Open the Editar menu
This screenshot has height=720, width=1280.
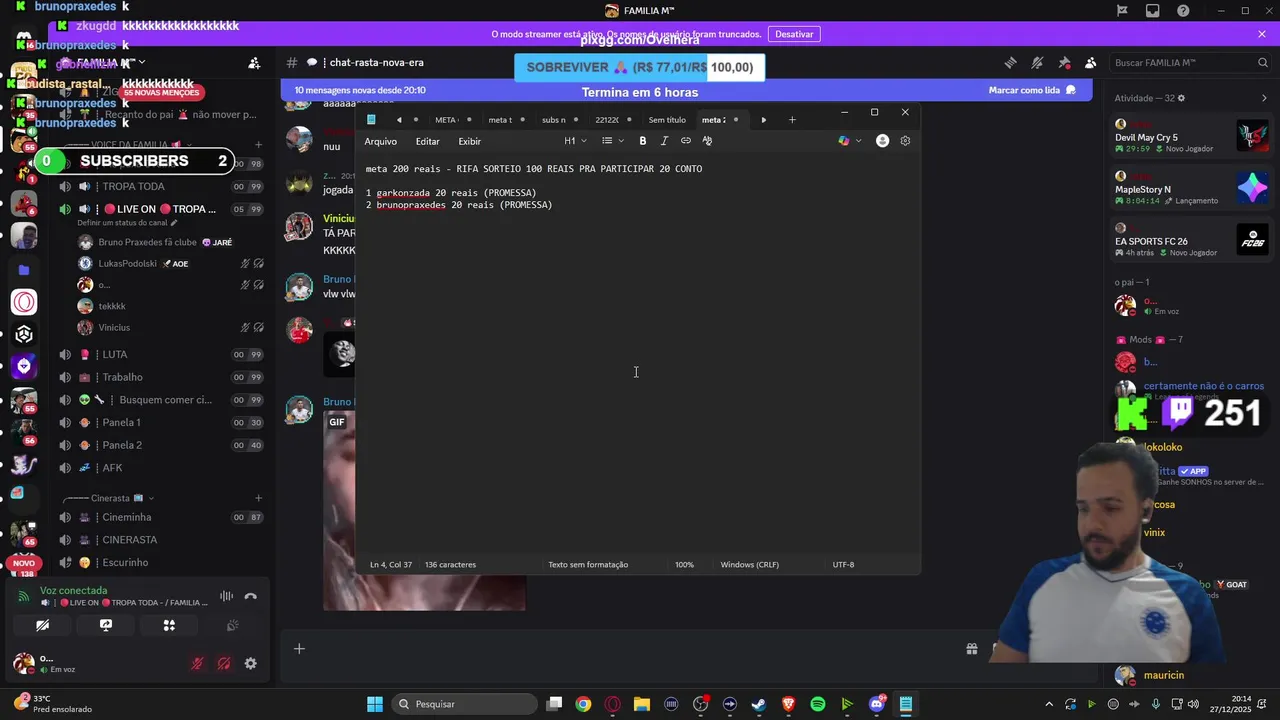427,141
